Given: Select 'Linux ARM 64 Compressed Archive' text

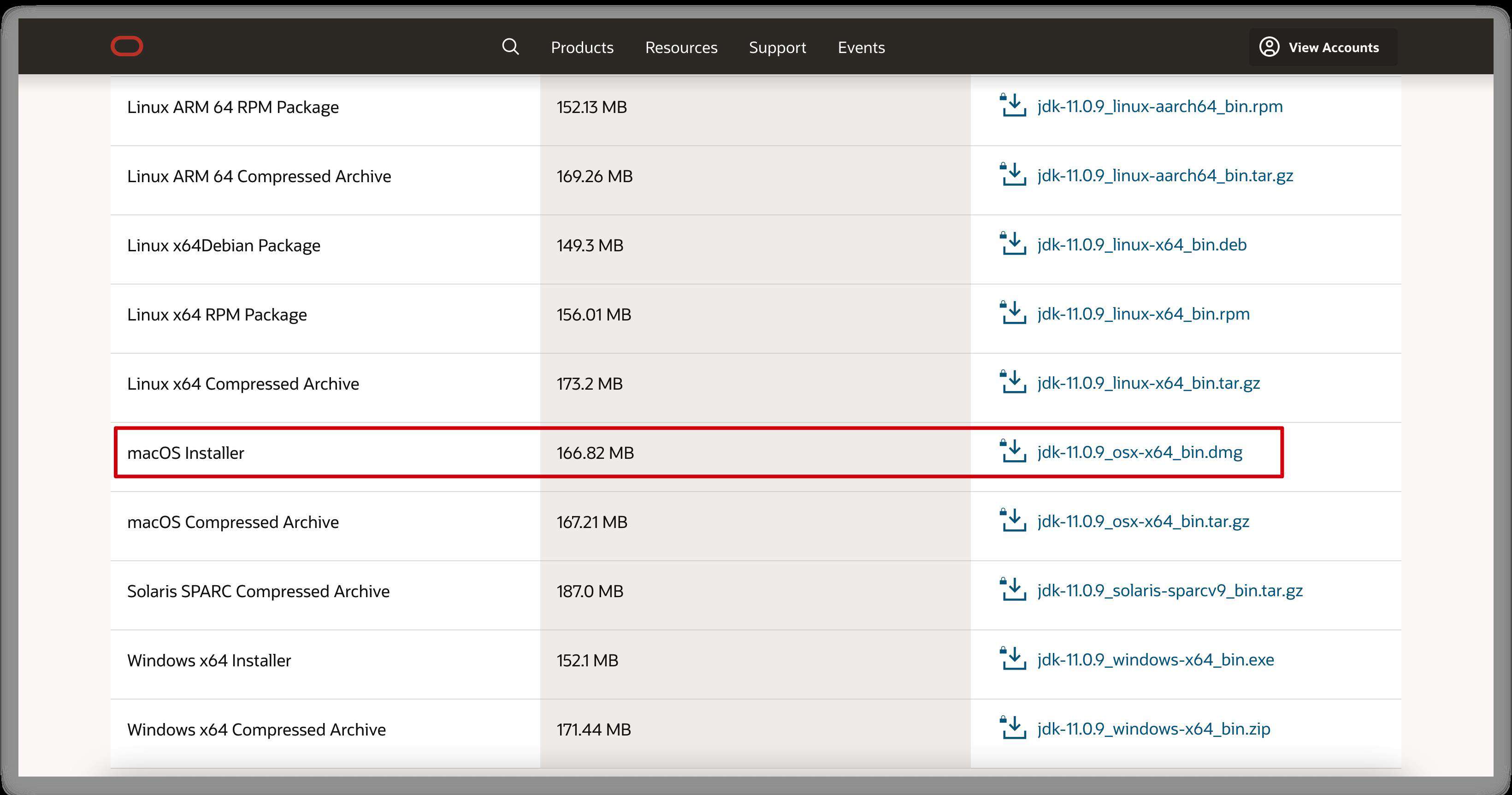Looking at the screenshot, I should (x=259, y=177).
